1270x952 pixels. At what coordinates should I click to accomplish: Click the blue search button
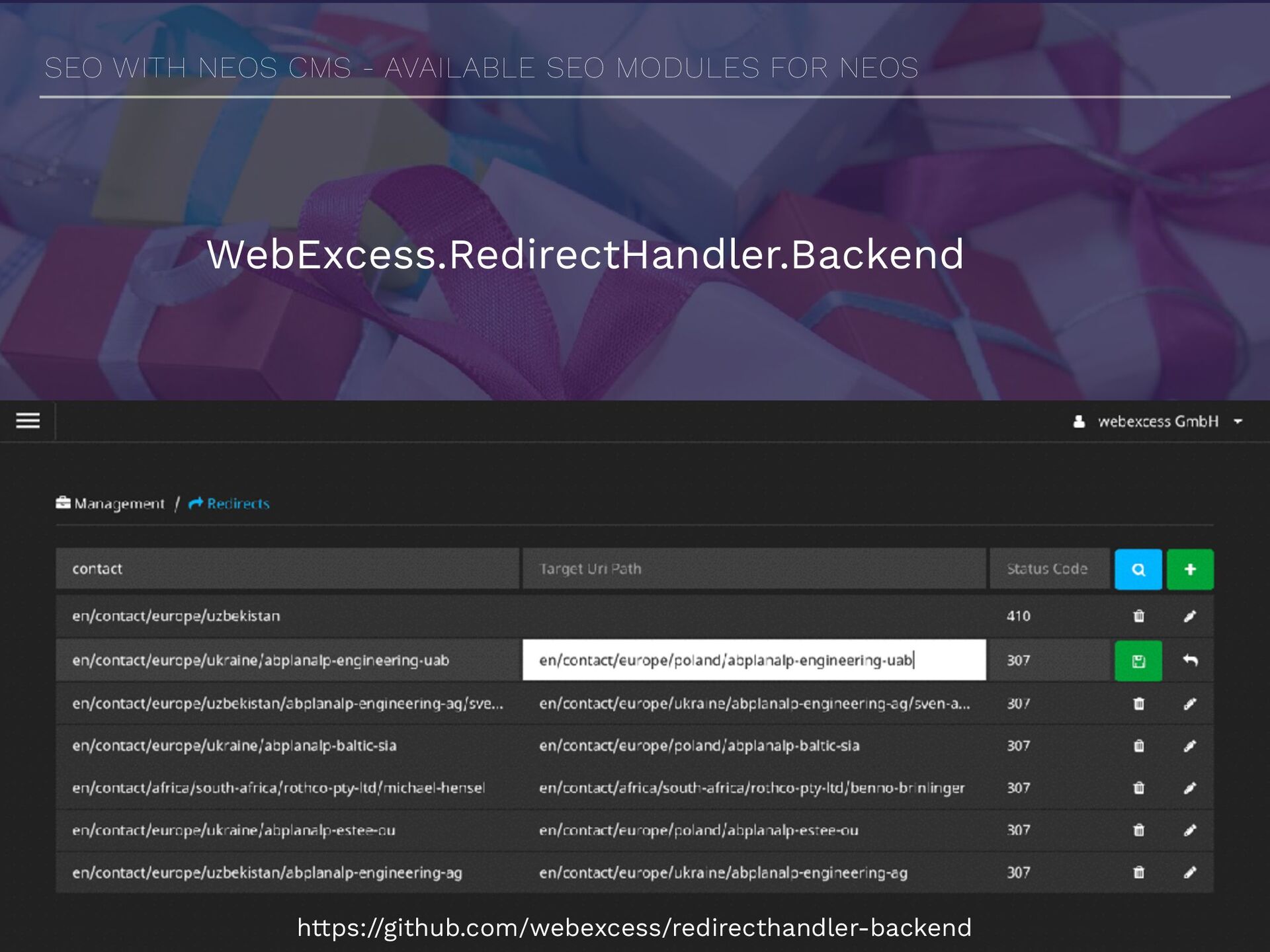point(1138,569)
